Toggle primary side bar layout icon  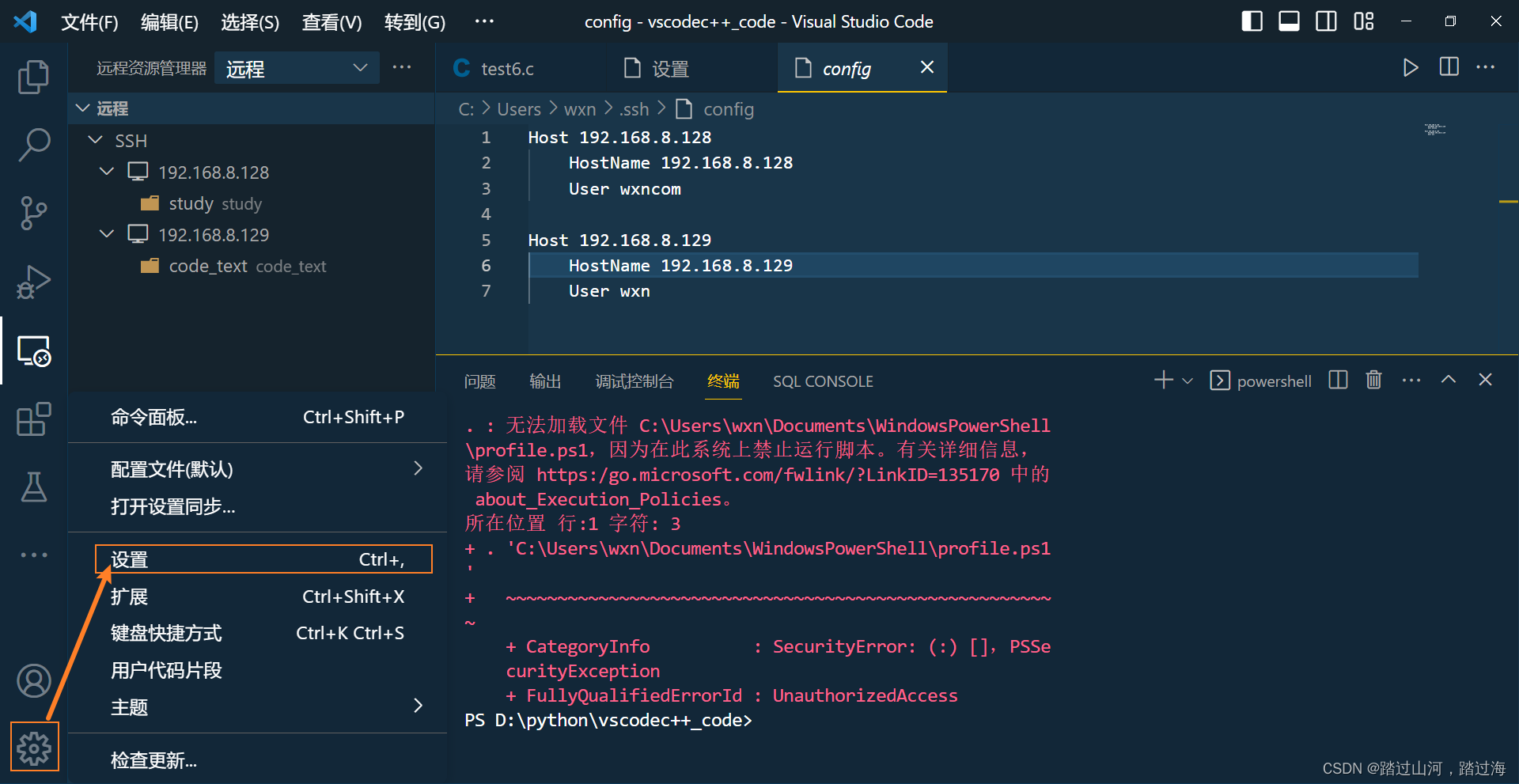coord(1252,21)
